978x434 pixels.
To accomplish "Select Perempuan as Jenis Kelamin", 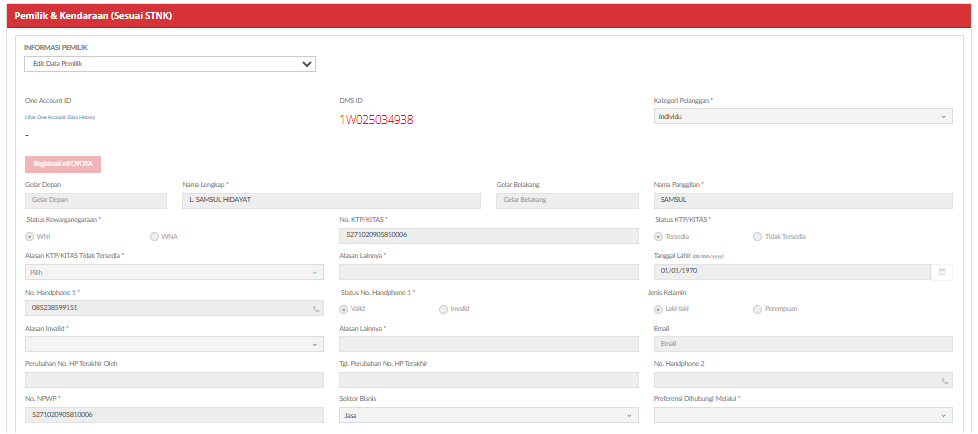I will click(x=757, y=308).
